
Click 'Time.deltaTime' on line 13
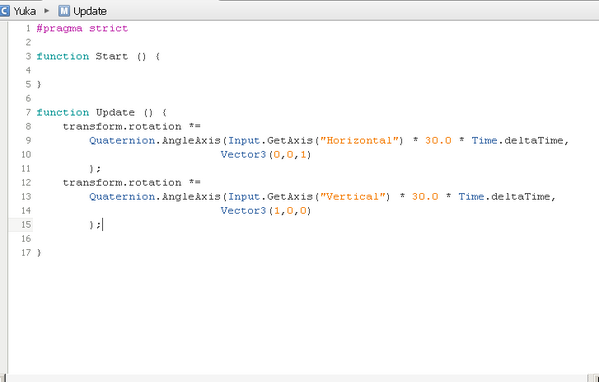(x=504, y=197)
